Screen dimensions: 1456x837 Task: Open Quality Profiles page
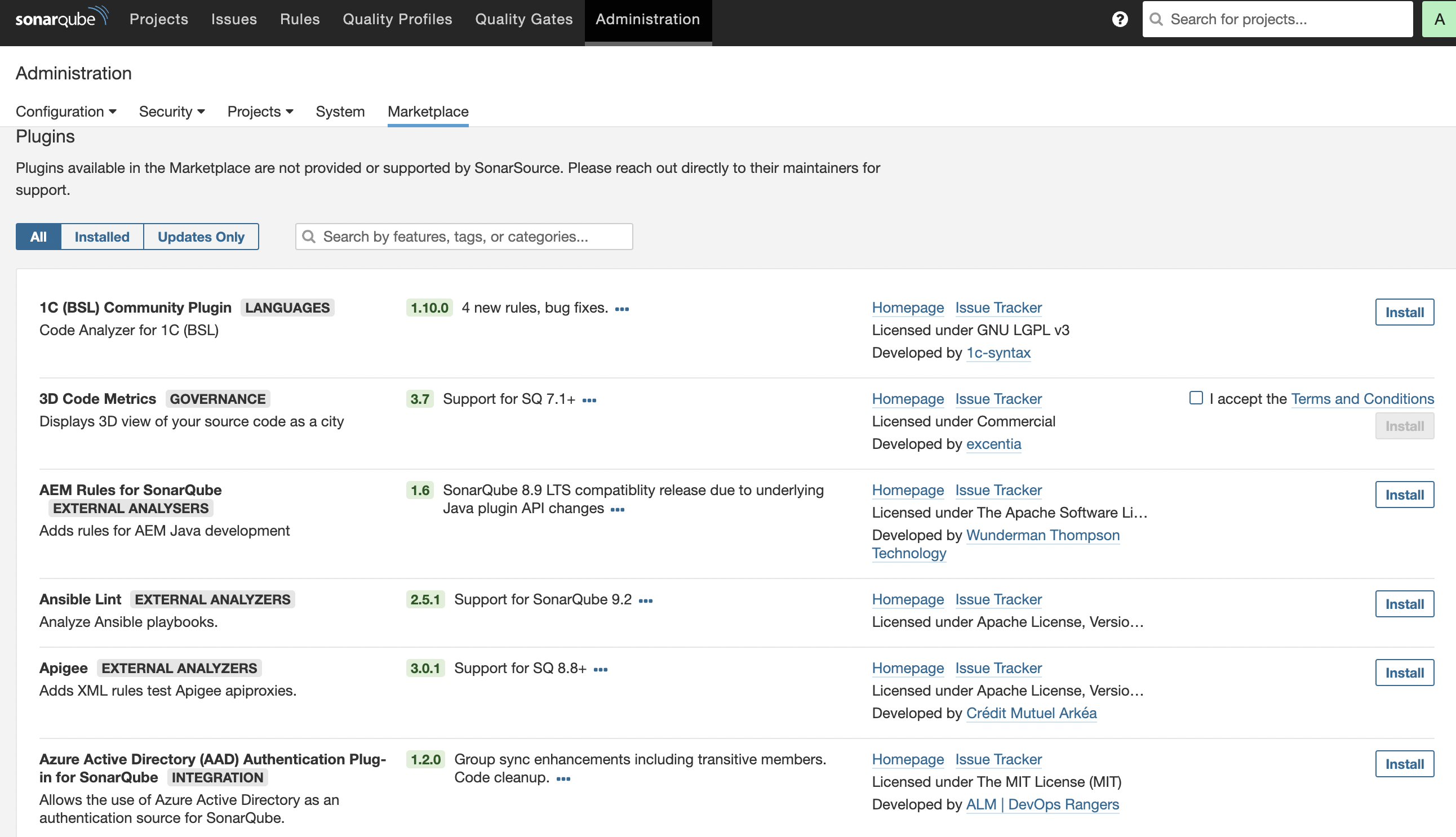(x=397, y=19)
